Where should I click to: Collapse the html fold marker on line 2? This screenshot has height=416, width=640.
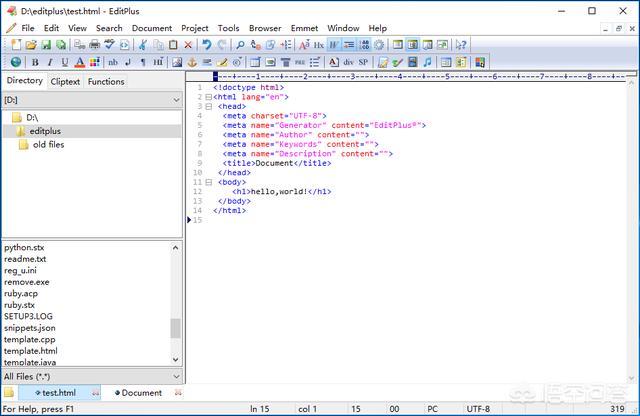click(208, 97)
